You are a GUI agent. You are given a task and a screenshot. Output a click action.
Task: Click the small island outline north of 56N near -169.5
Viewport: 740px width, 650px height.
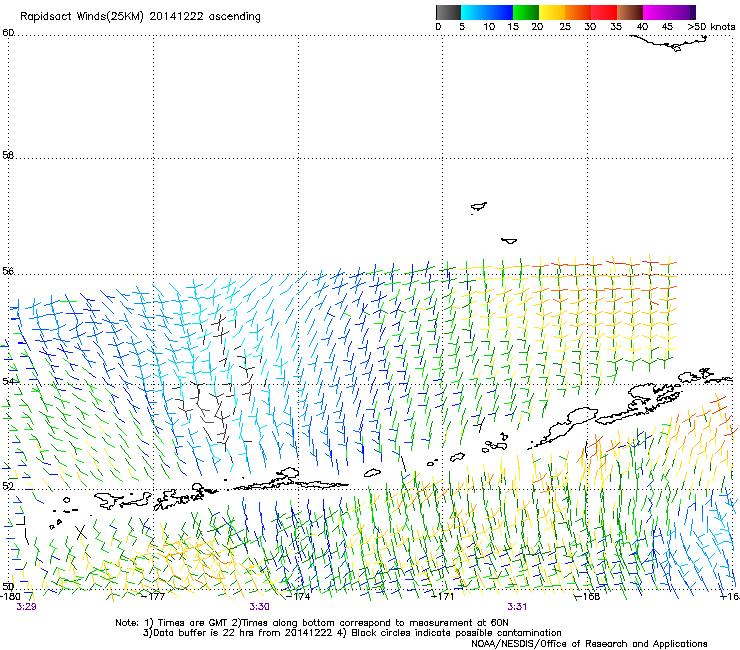(509, 241)
